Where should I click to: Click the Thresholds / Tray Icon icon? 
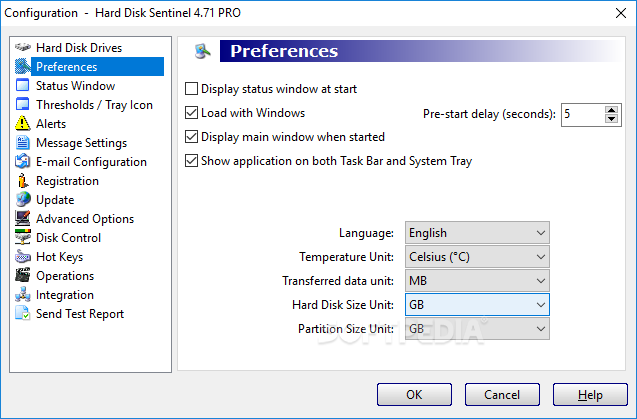coord(23,104)
